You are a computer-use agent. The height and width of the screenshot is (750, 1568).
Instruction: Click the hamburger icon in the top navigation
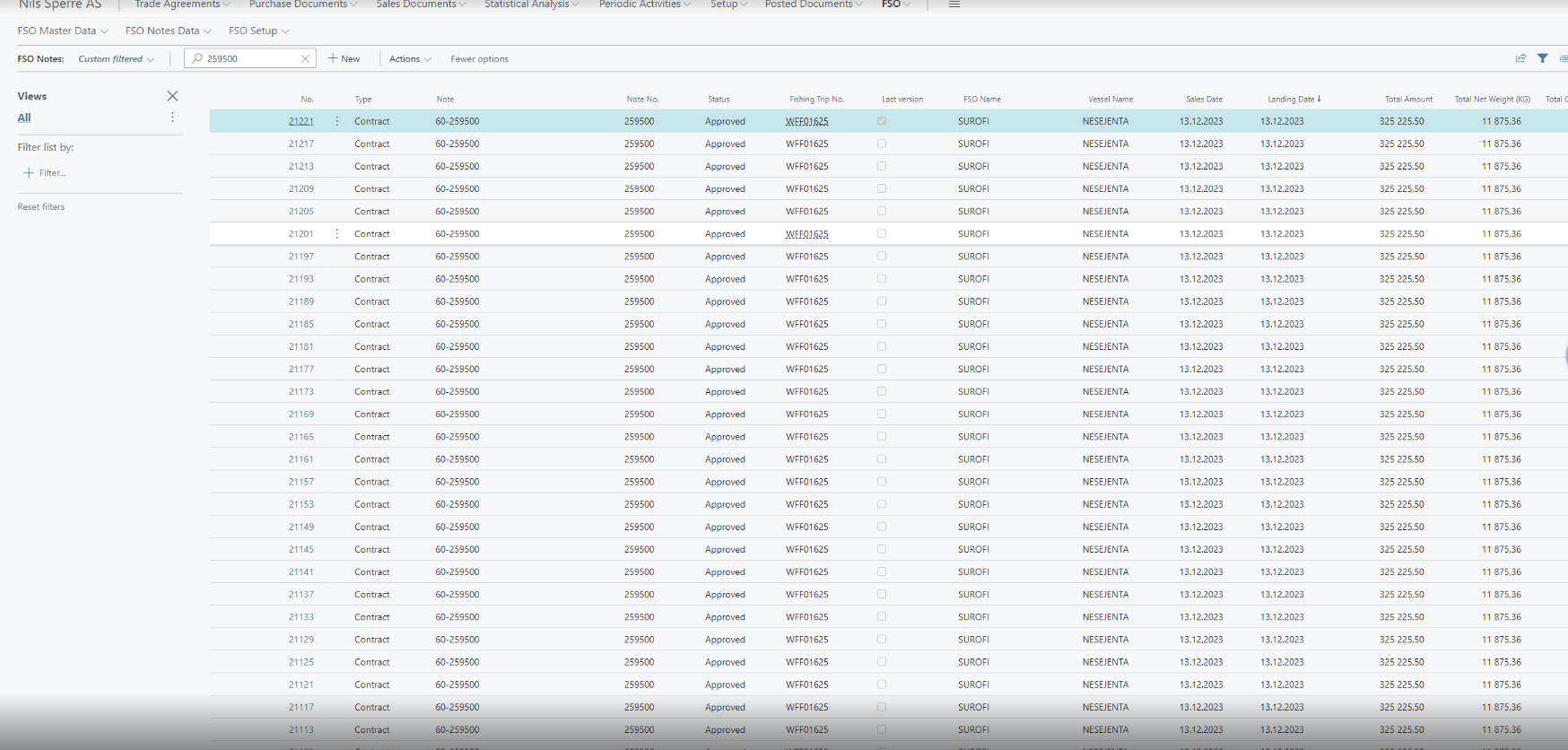(x=954, y=4)
